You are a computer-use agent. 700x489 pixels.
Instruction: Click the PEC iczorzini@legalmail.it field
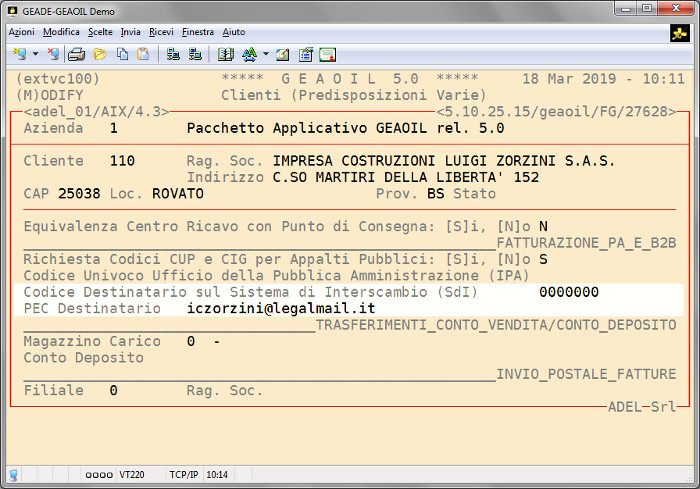[x=281, y=309]
